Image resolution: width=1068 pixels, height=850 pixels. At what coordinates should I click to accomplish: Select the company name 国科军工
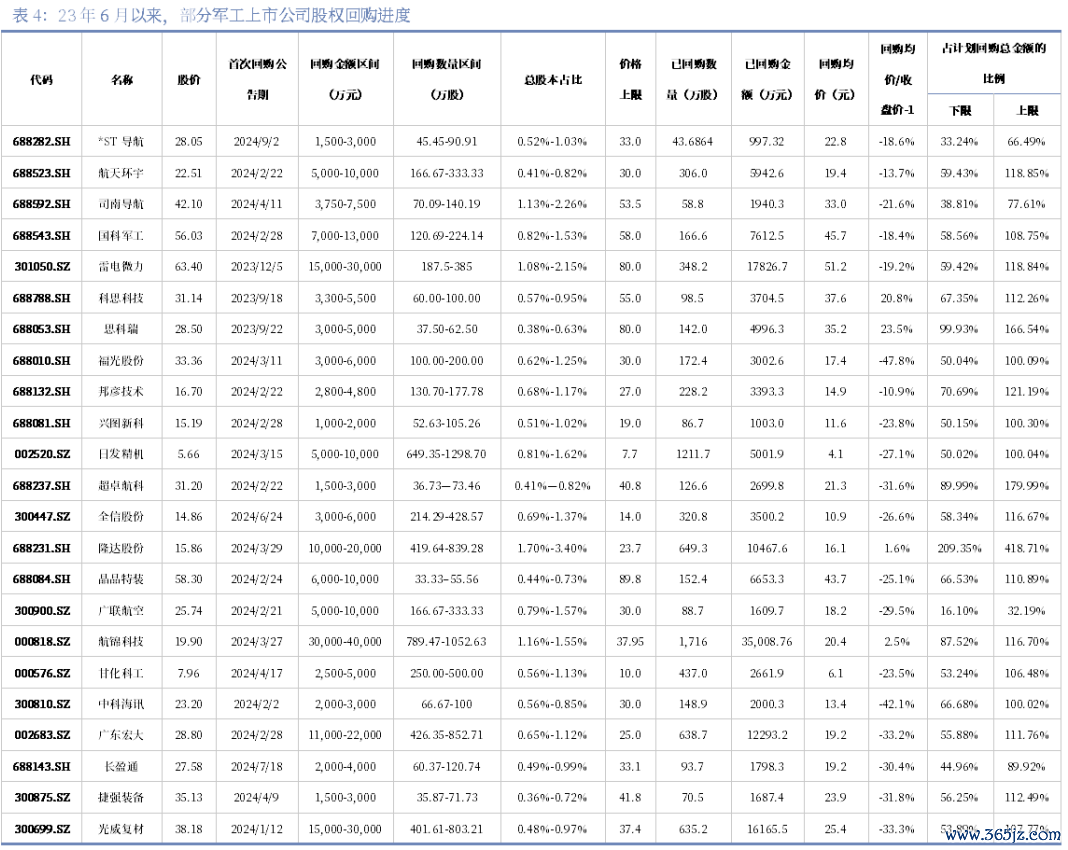121,236
